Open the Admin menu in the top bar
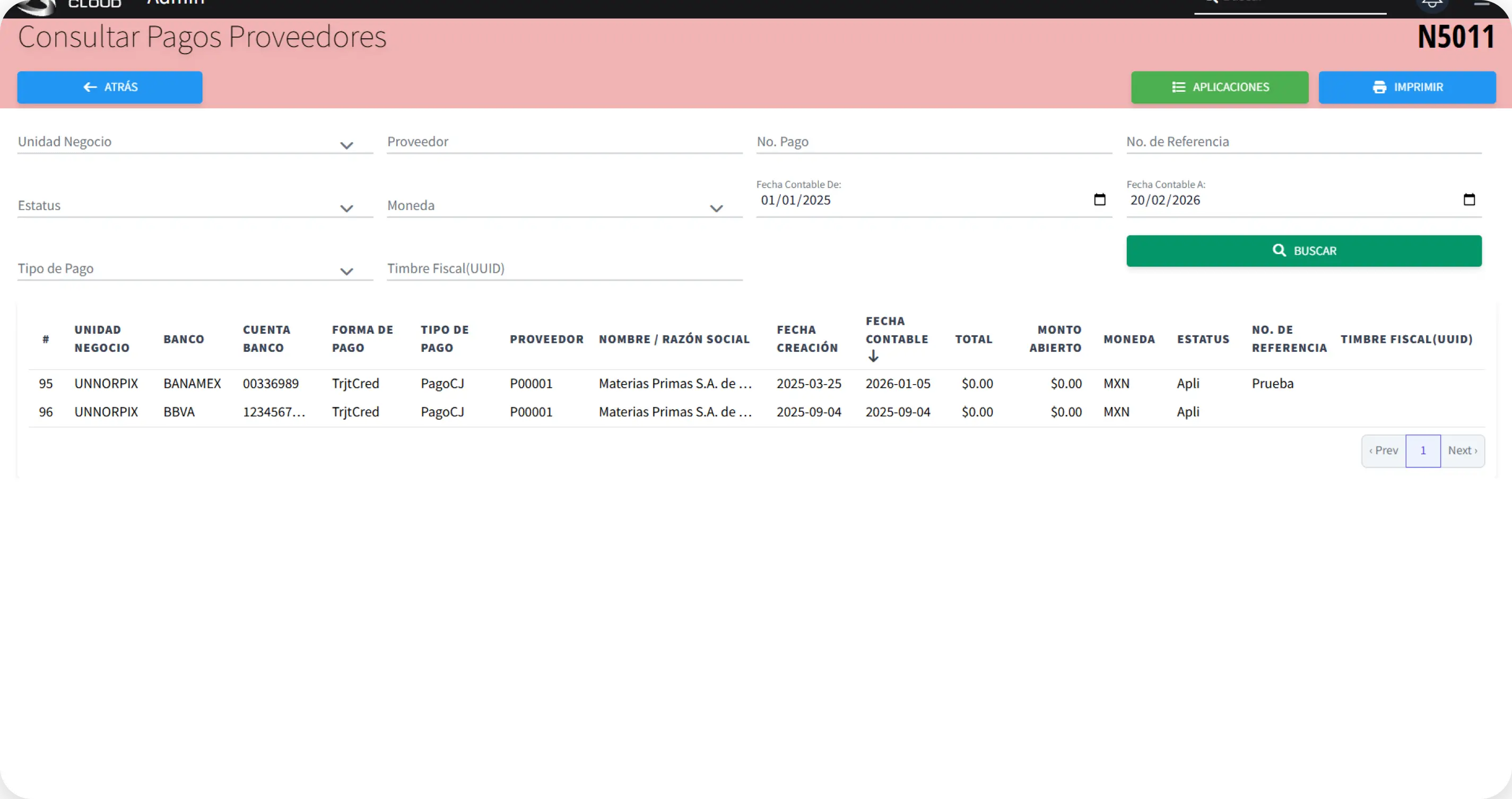Screen dimensions: 1512x799 (175, 3)
